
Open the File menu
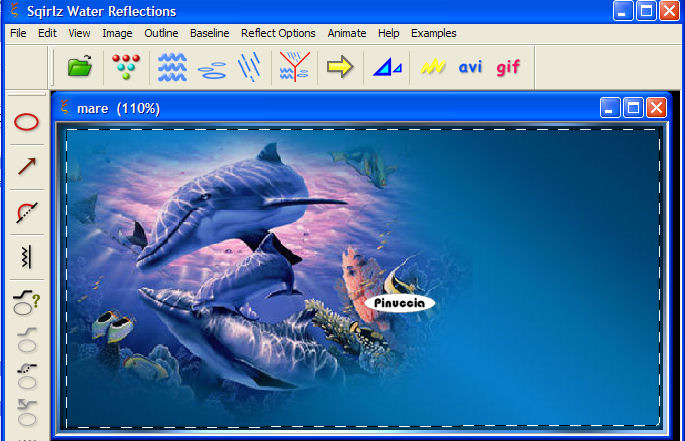click(x=18, y=33)
